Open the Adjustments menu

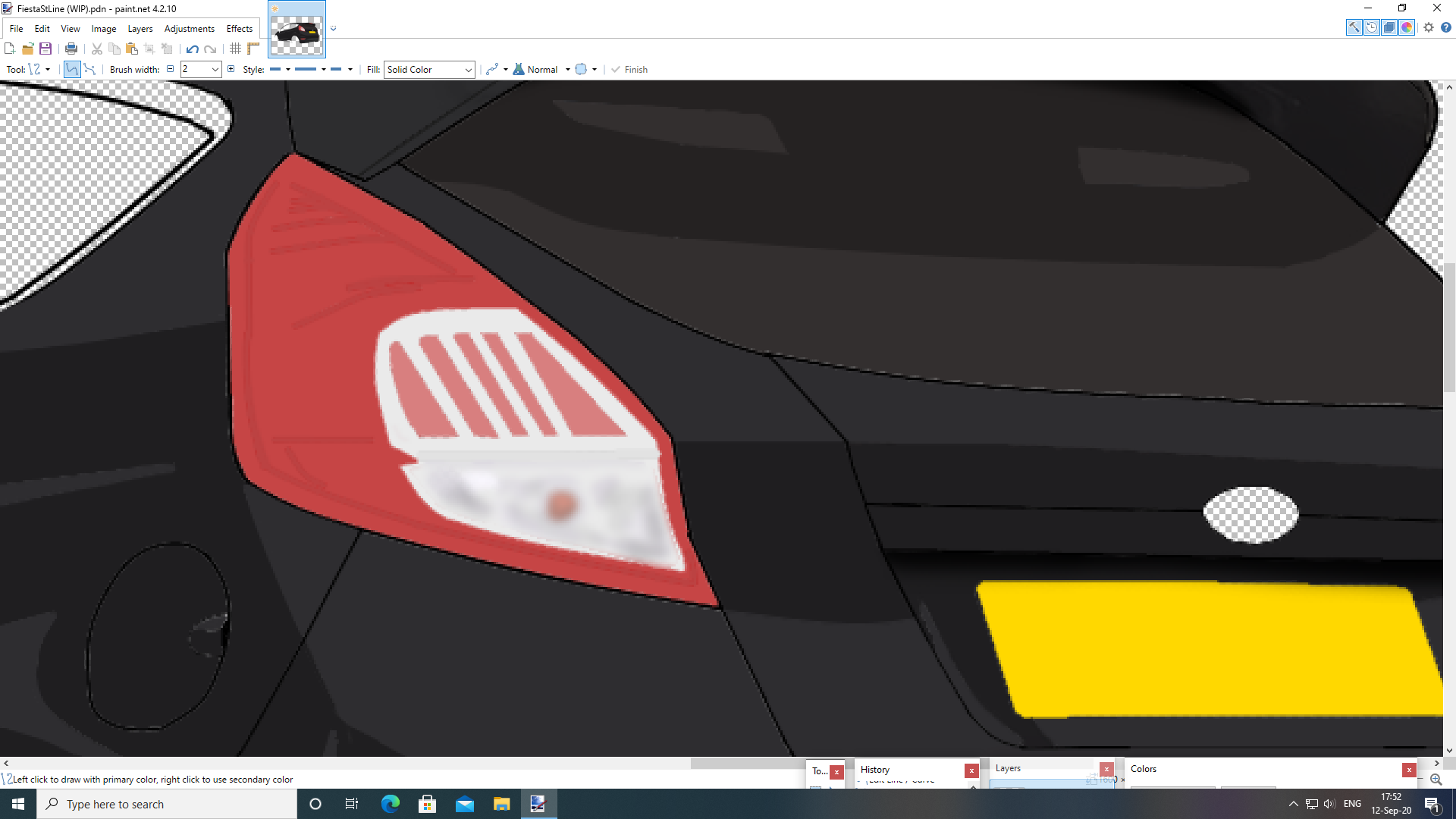tap(190, 29)
